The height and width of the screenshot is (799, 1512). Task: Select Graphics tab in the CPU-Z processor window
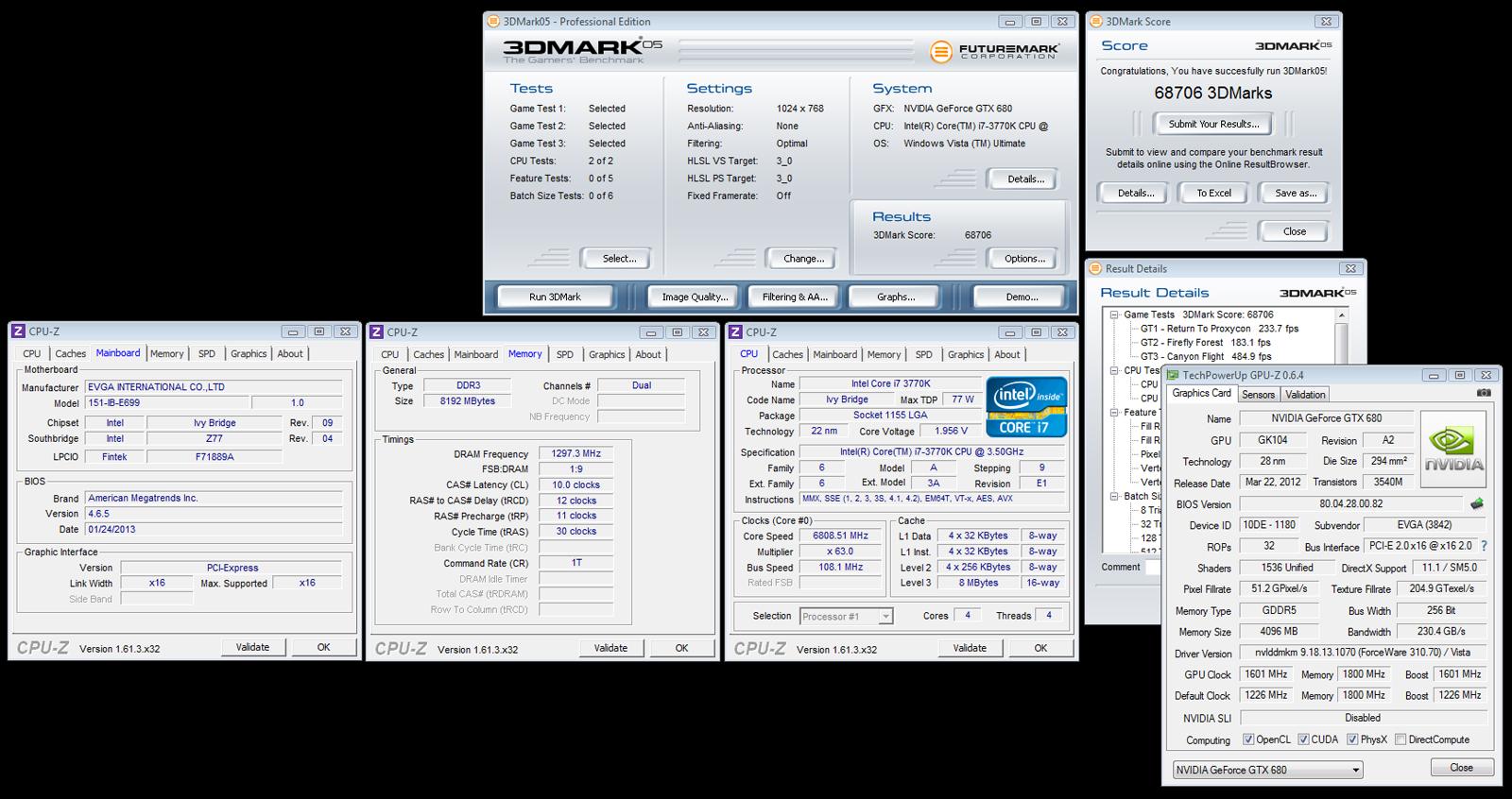tap(966, 355)
